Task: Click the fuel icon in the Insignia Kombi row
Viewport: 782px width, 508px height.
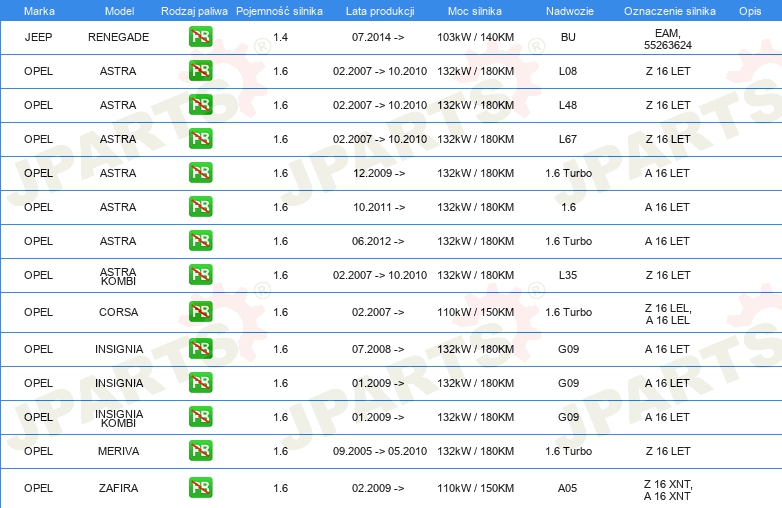Action: 200,417
